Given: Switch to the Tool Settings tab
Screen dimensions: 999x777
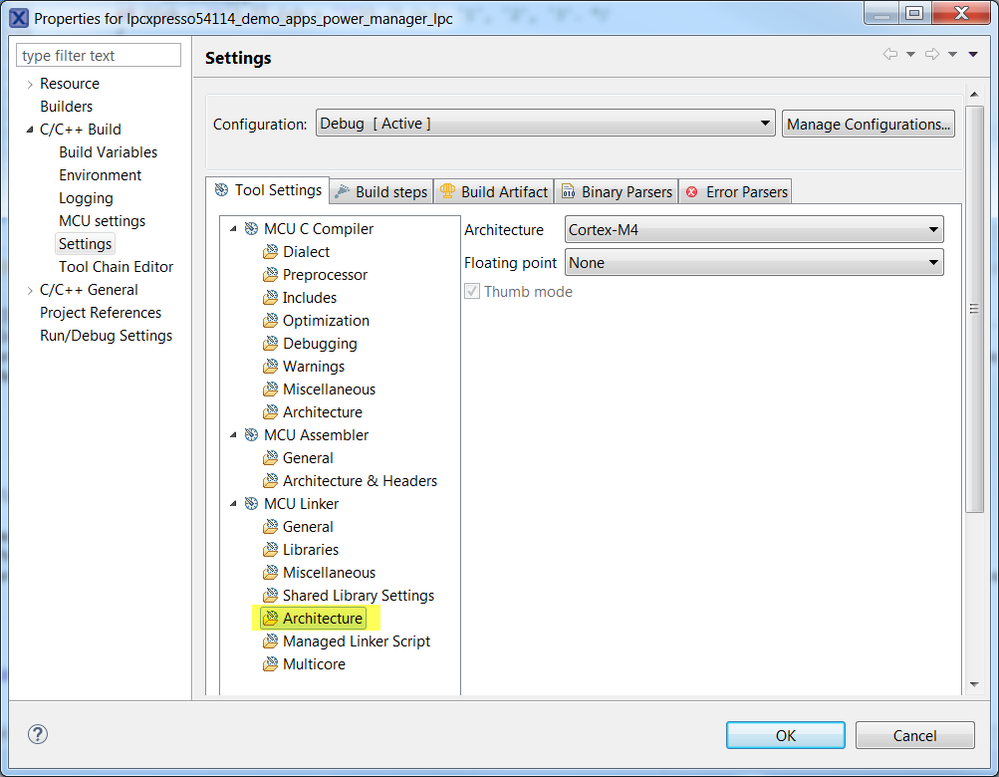Looking at the screenshot, I should pos(268,190).
